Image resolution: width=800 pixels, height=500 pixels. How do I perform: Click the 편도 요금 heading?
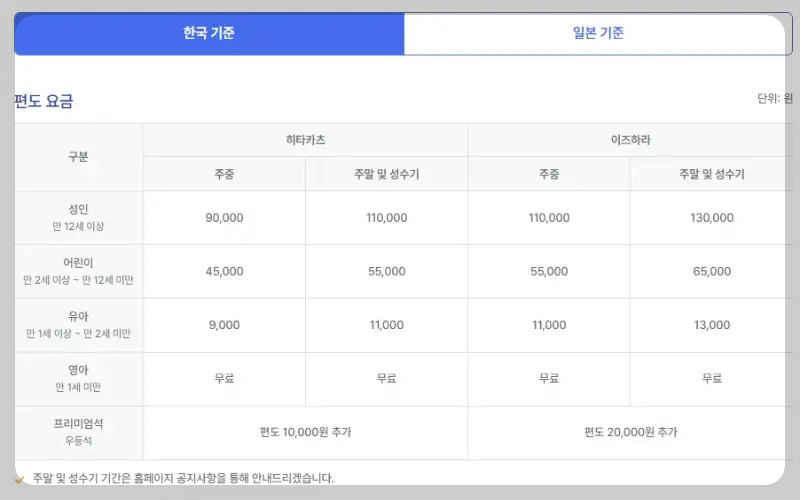[x=43, y=101]
